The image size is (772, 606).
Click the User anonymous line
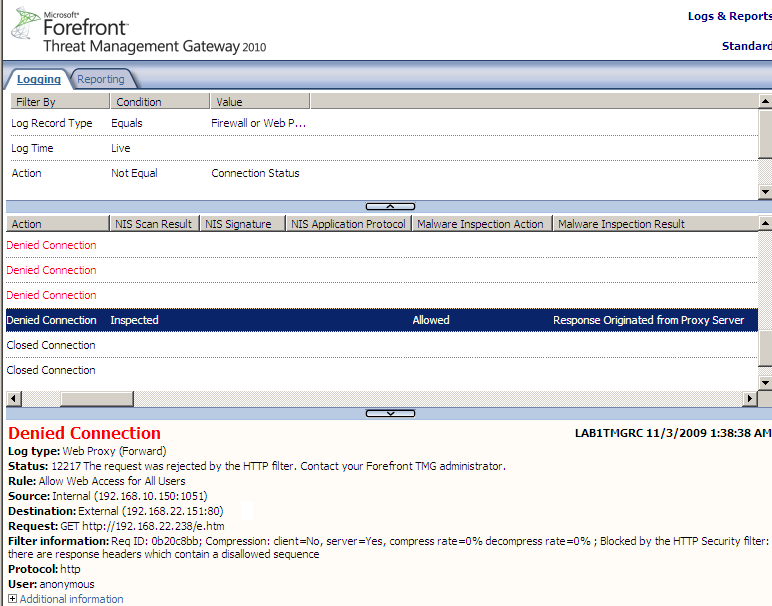click(x=51, y=584)
